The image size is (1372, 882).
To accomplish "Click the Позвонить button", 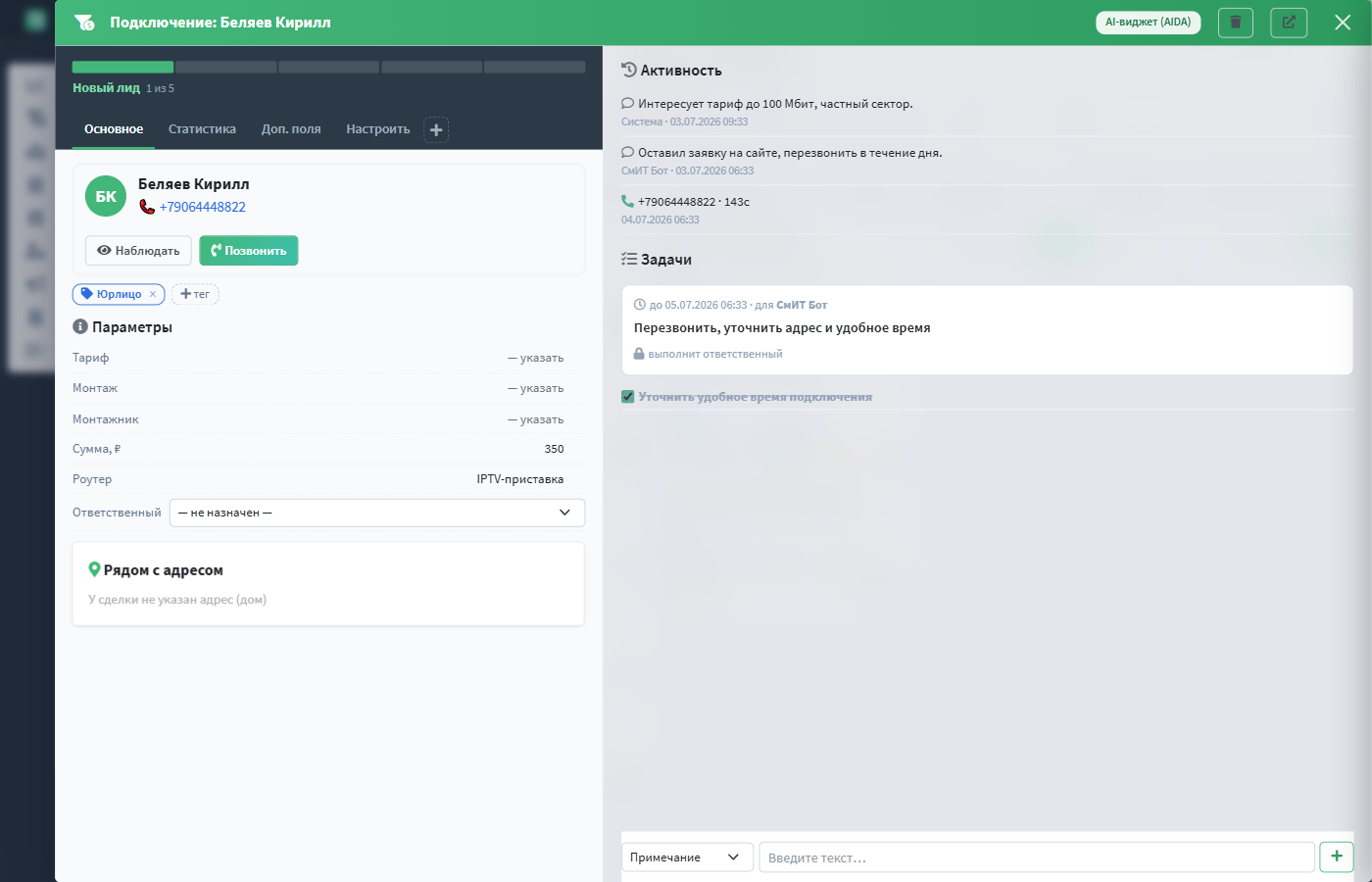I will (x=249, y=251).
